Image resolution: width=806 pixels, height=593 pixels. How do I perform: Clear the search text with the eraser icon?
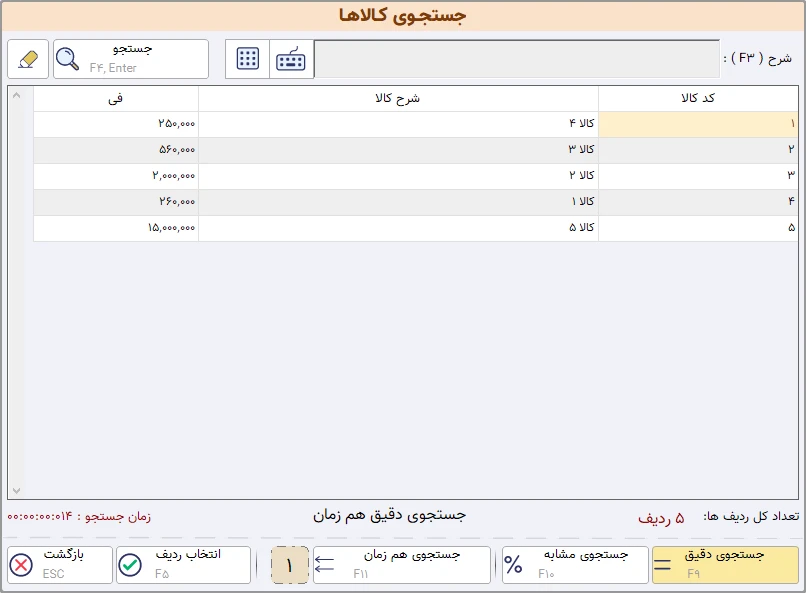coord(27,59)
